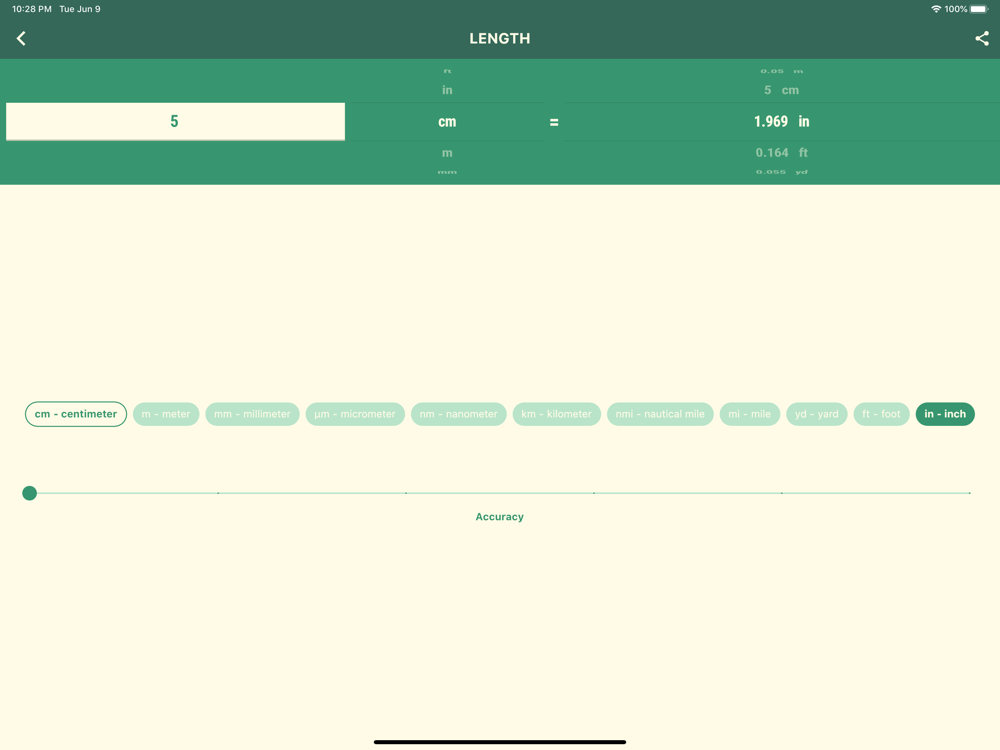Image resolution: width=1000 pixels, height=750 pixels.
Task: Select the cm - centimeter unit chip
Action: (76, 414)
